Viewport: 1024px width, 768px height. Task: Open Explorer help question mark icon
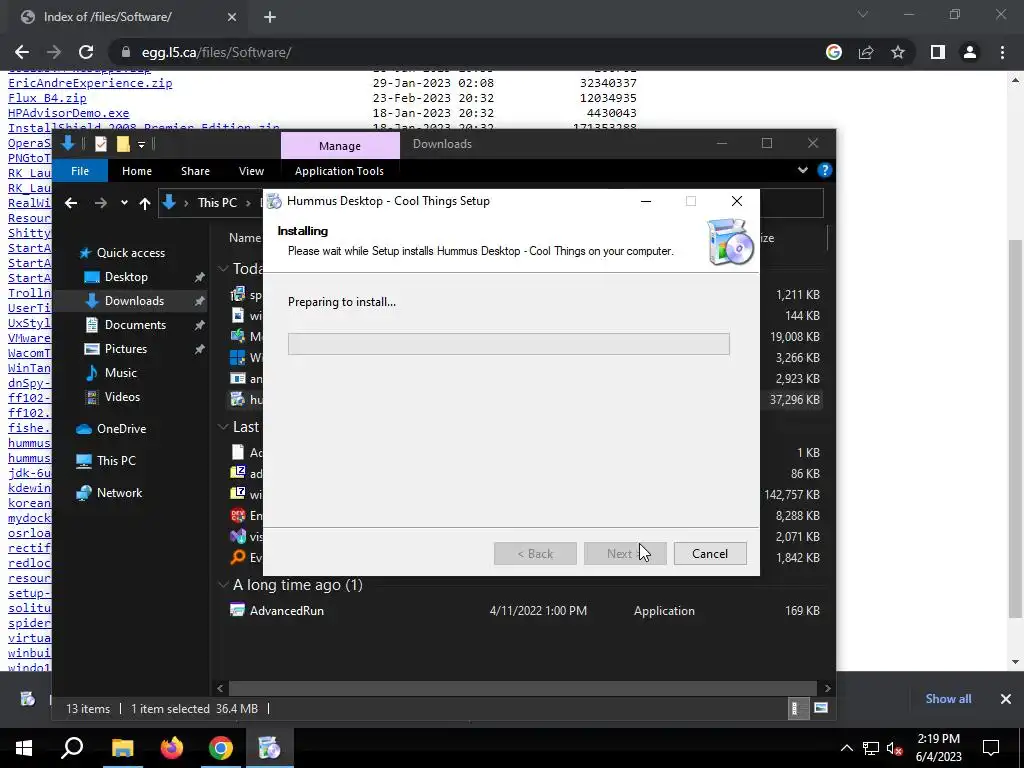coord(825,170)
